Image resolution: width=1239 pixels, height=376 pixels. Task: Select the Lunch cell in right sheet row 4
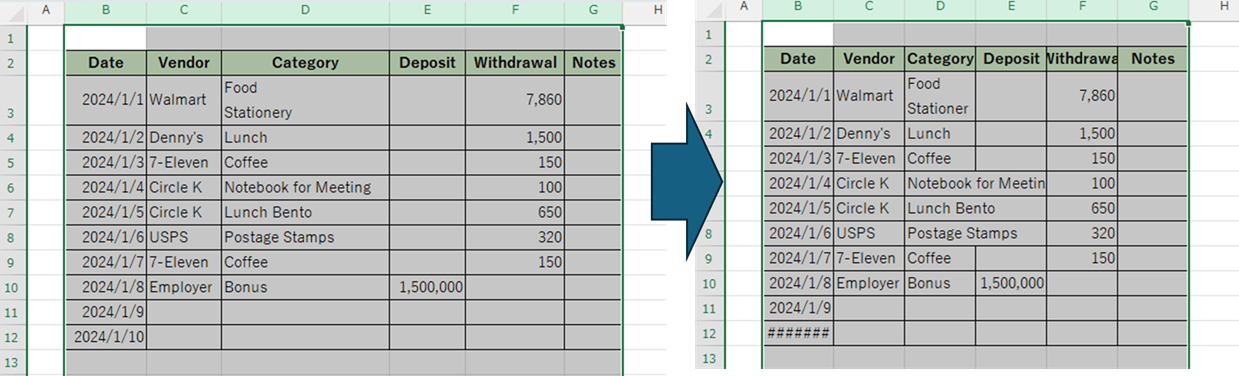[x=940, y=134]
